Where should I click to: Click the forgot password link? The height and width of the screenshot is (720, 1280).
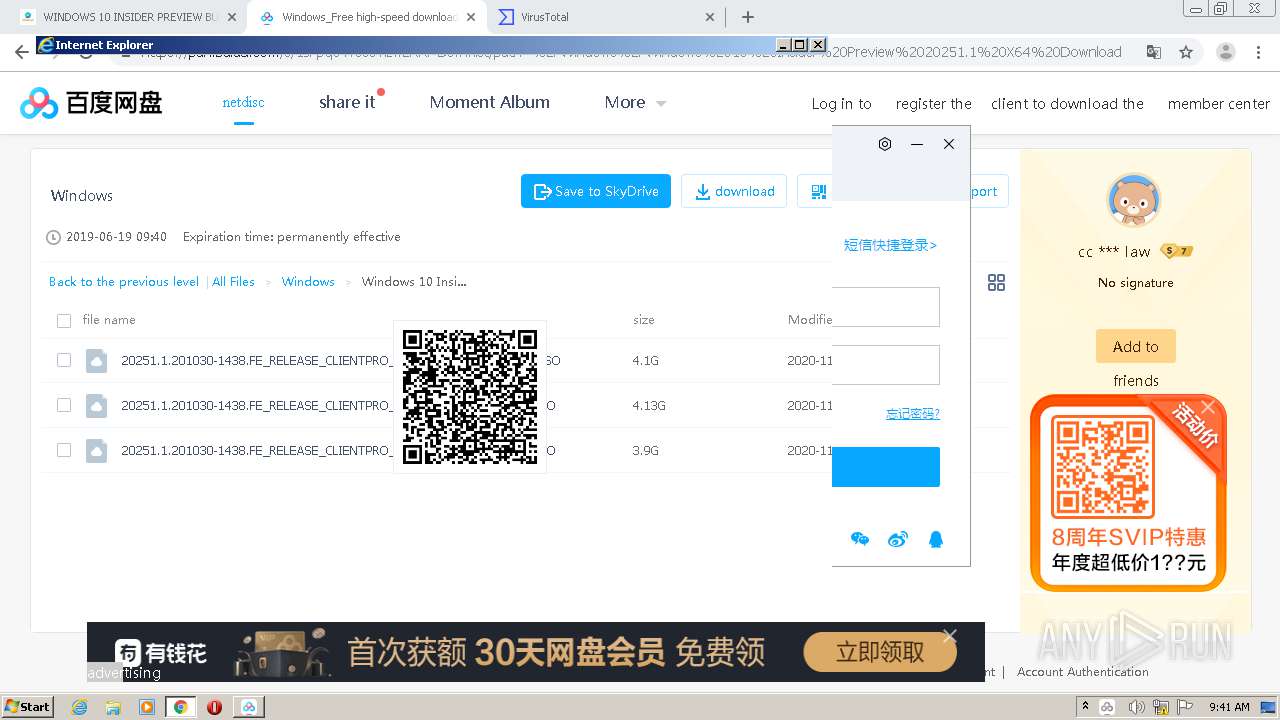tap(912, 414)
